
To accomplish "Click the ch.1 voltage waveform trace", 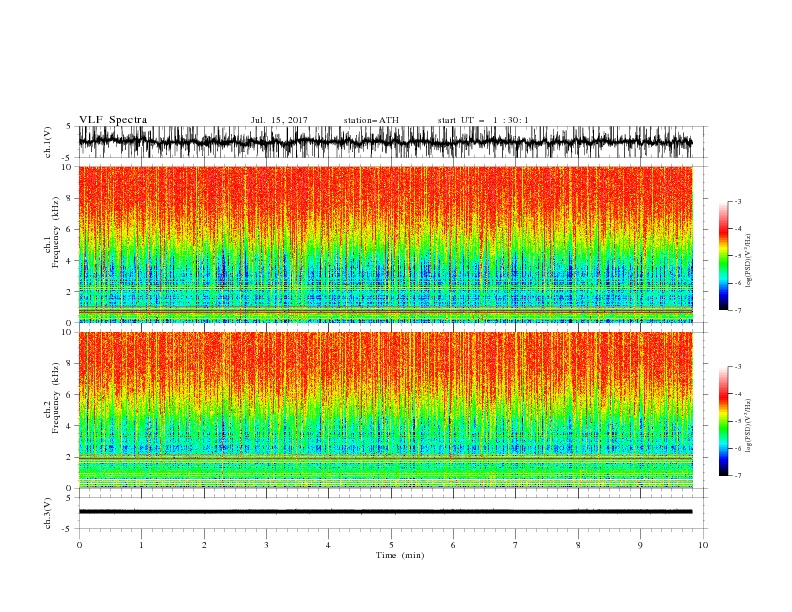I will click(x=385, y=142).
